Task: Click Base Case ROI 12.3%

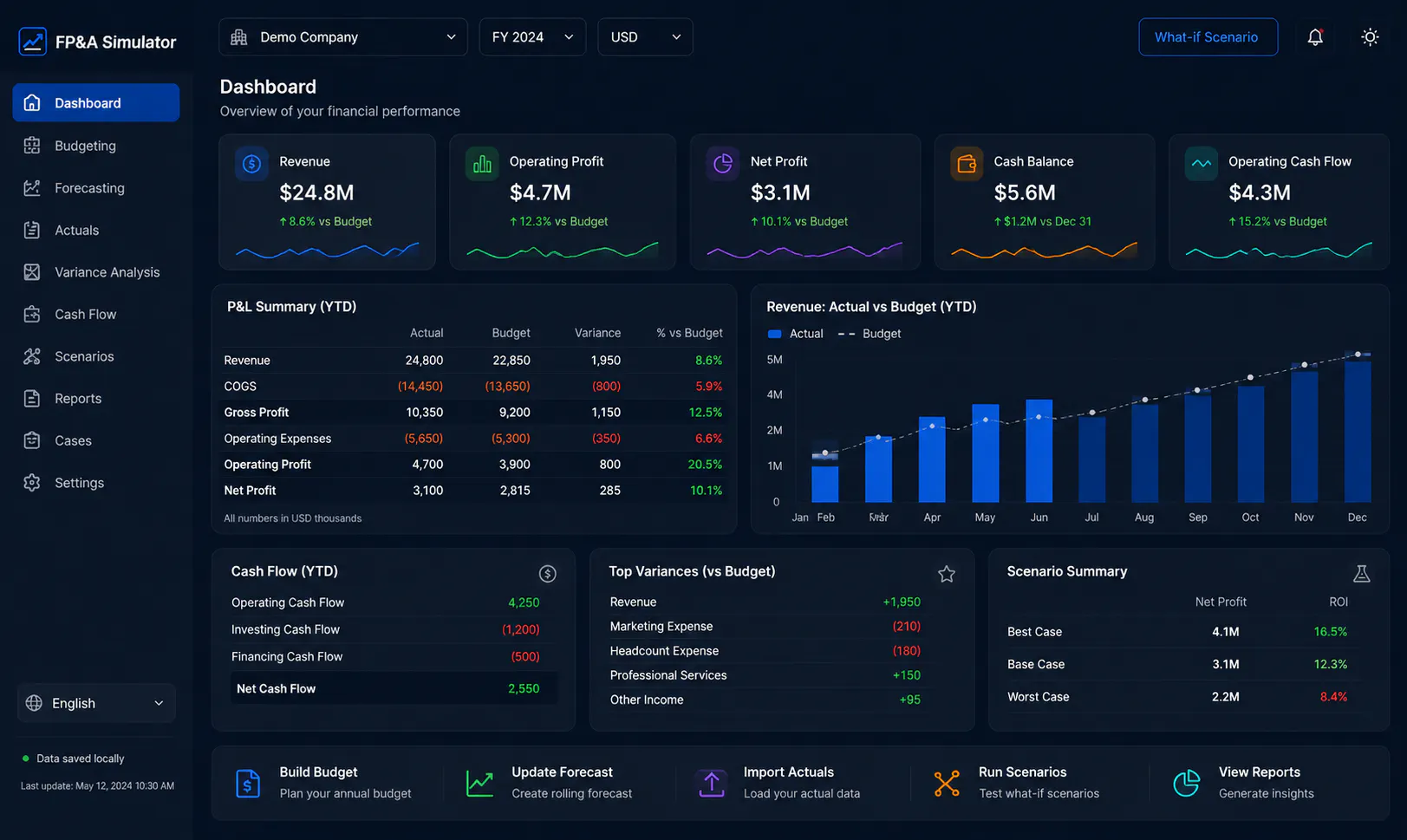Action: point(1331,665)
